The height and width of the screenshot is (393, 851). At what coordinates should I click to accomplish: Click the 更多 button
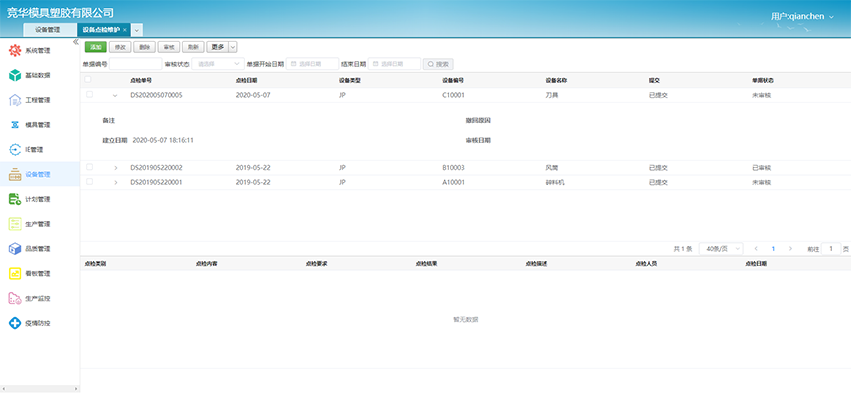(218, 47)
